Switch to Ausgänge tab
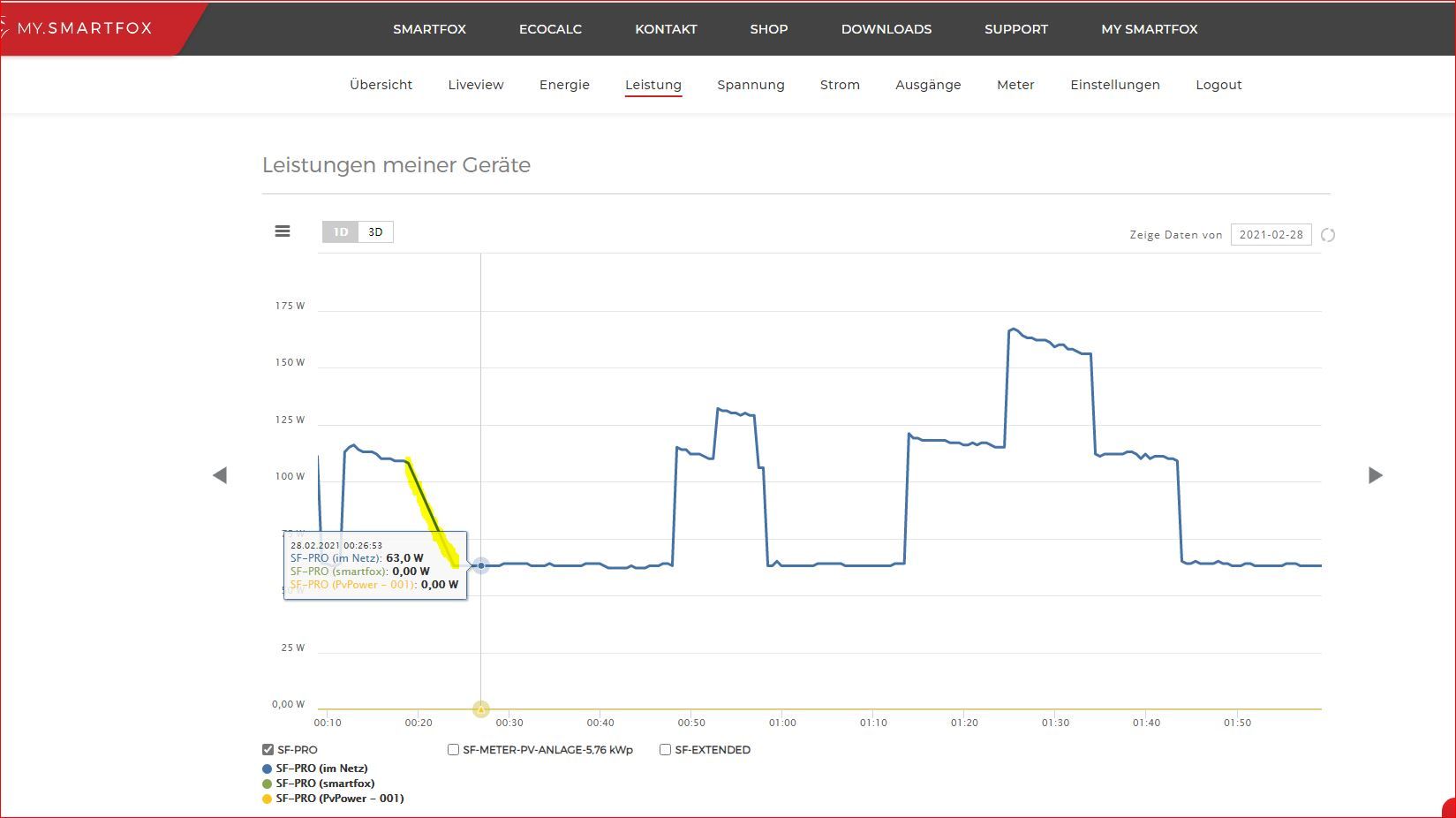 928,85
